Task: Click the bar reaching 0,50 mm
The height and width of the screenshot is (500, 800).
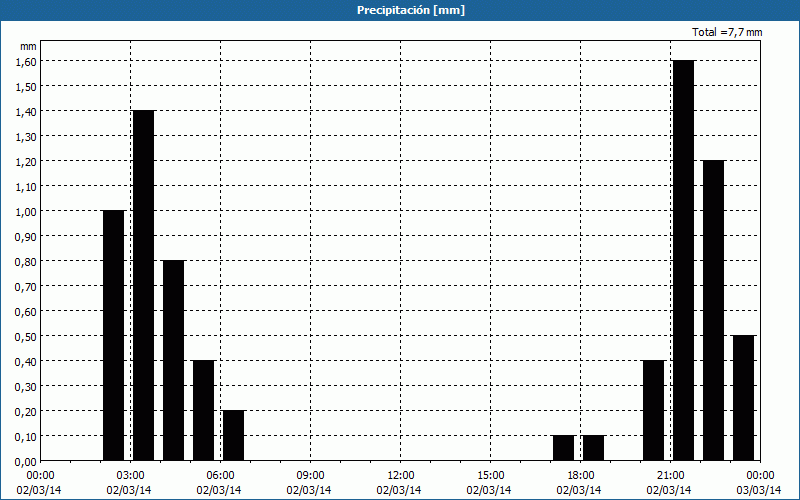Action: click(x=743, y=398)
